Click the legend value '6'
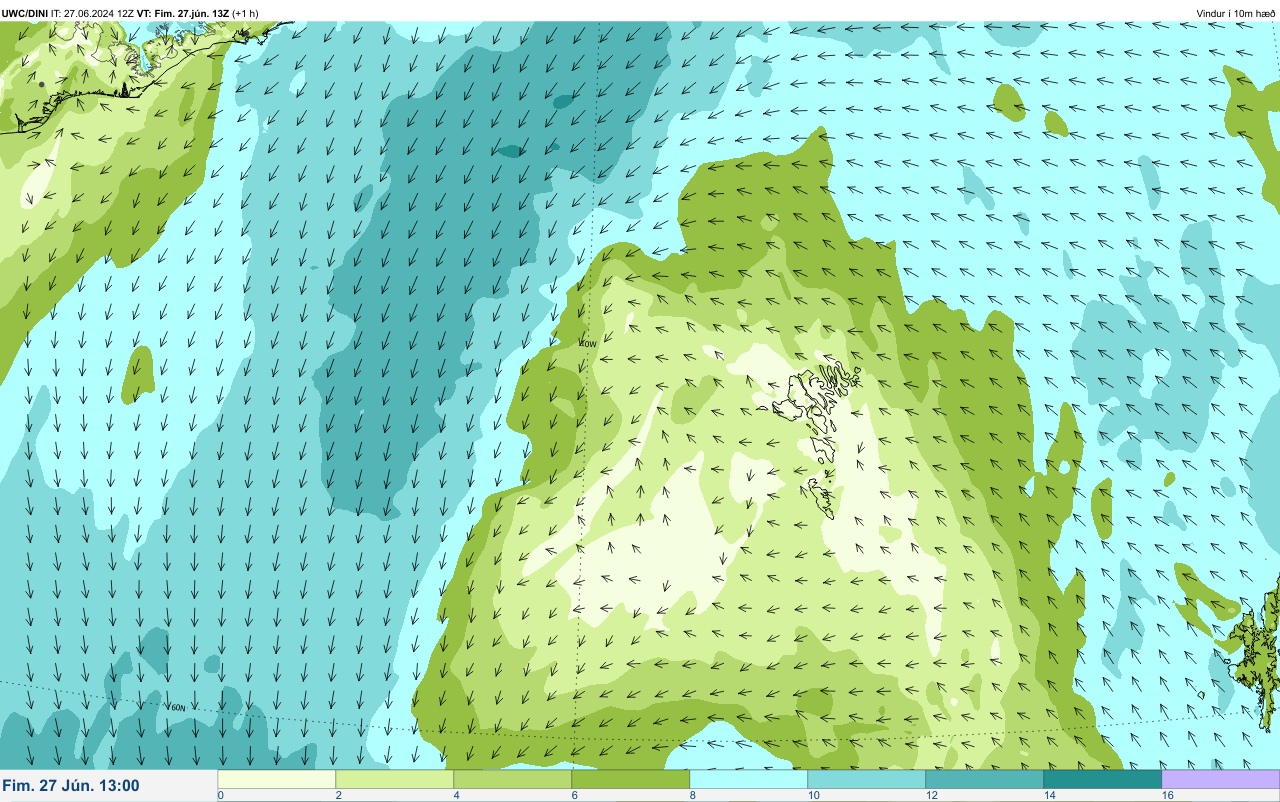The width and height of the screenshot is (1280, 802). click(x=575, y=795)
